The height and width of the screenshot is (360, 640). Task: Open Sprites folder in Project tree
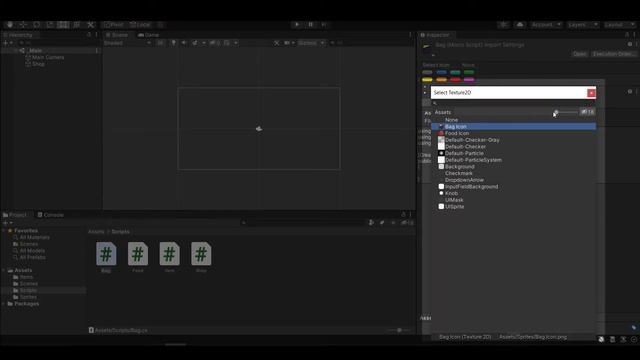(28, 297)
